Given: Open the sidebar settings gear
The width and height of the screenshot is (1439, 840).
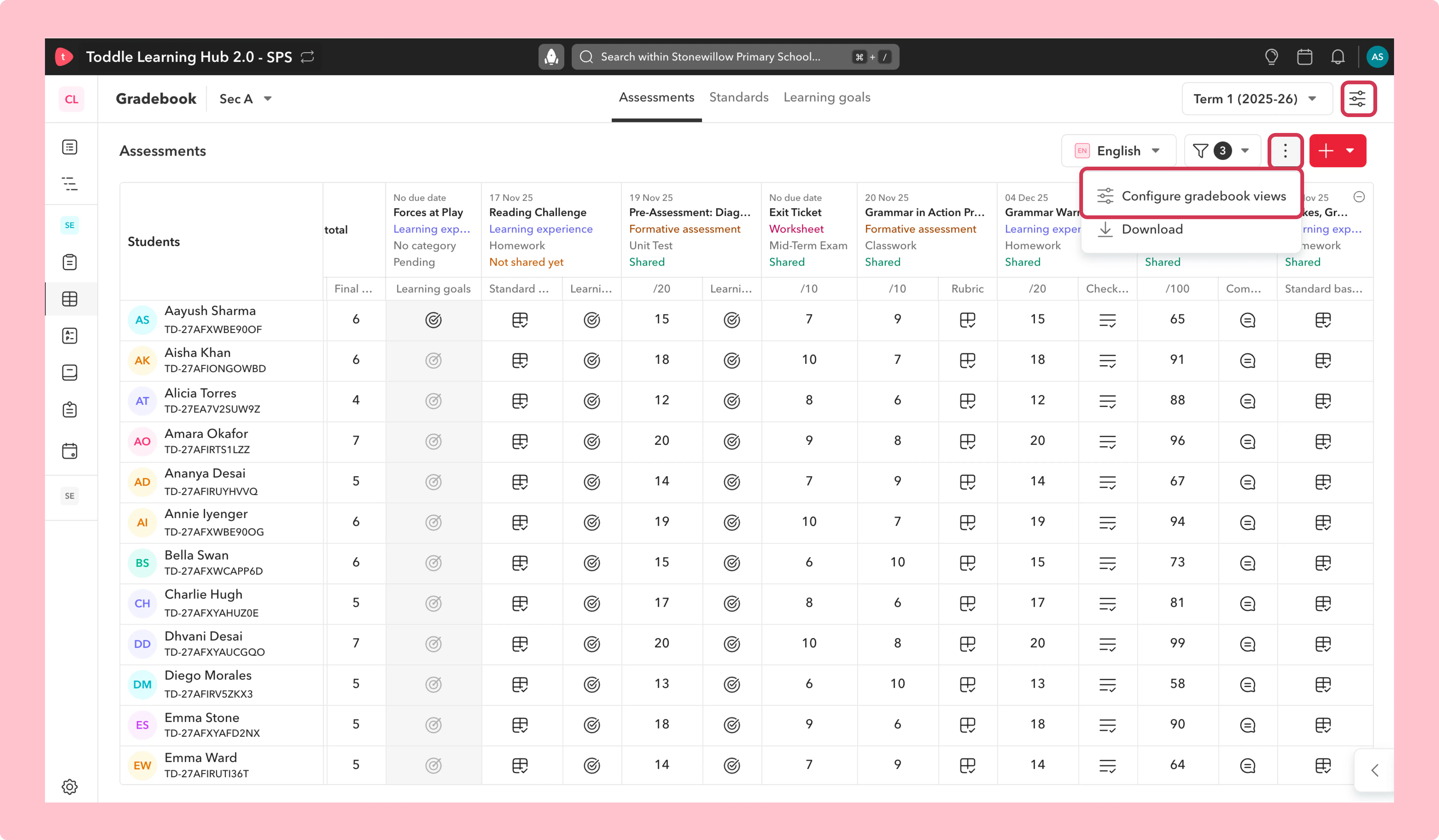Looking at the screenshot, I should tap(70, 786).
